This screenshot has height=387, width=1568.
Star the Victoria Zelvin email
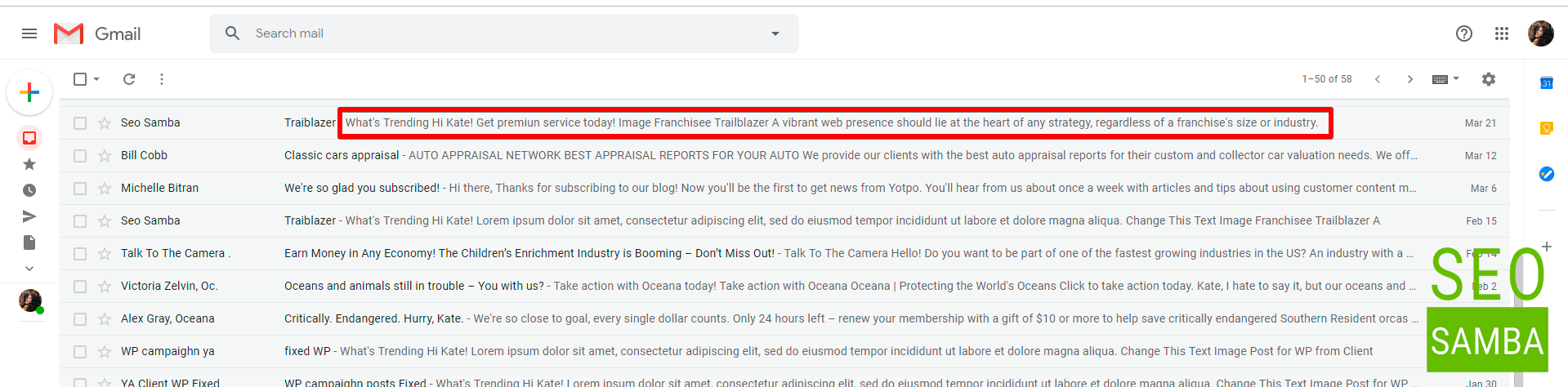tap(105, 286)
